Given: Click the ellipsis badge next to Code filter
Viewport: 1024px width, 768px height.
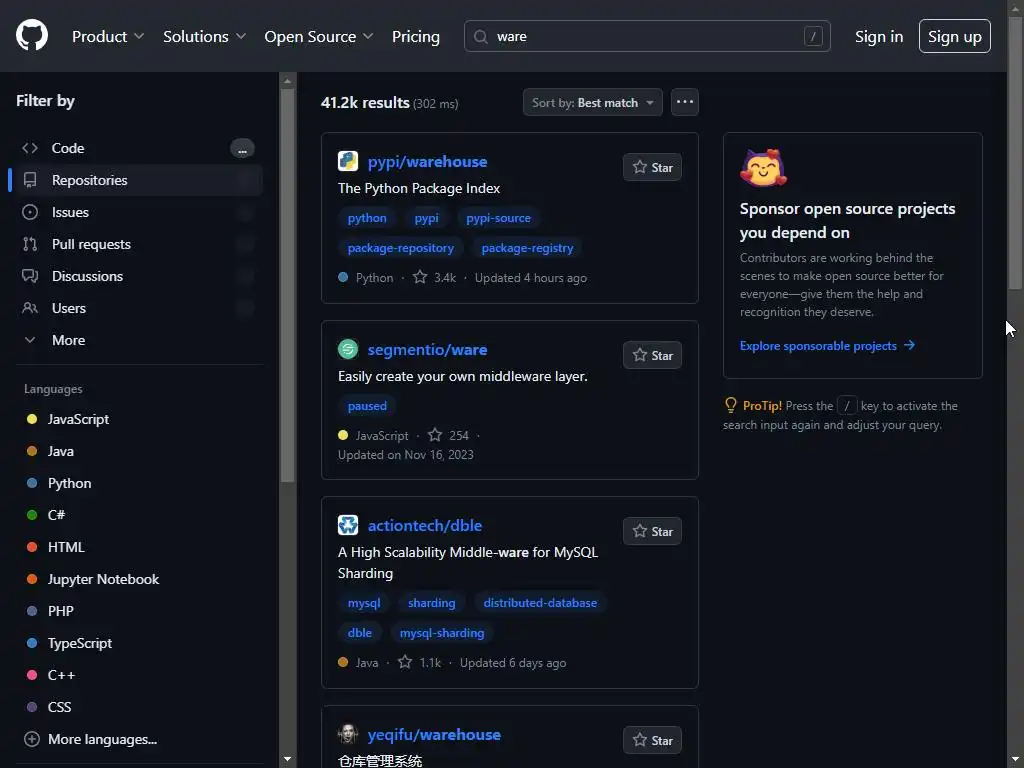Looking at the screenshot, I should pyautogui.click(x=242, y=149).
